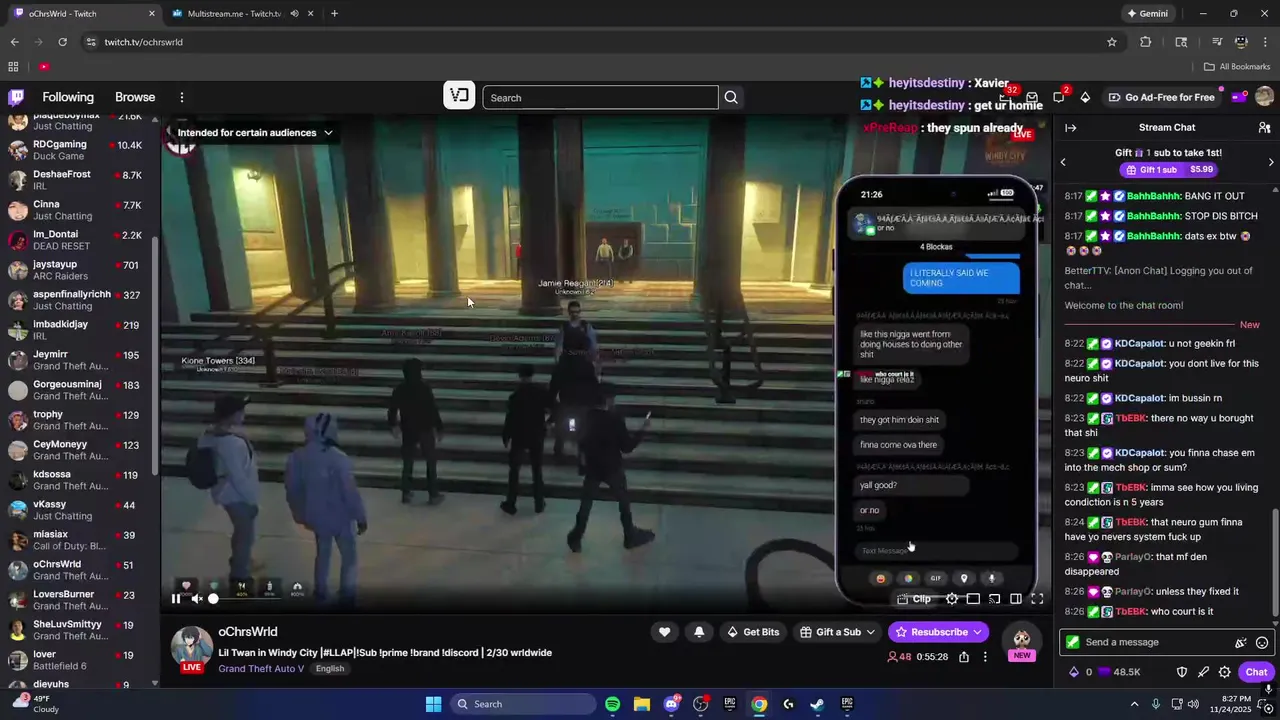Reload the Twitch page
Viewport: 1280px width, 720px height.
62,42
